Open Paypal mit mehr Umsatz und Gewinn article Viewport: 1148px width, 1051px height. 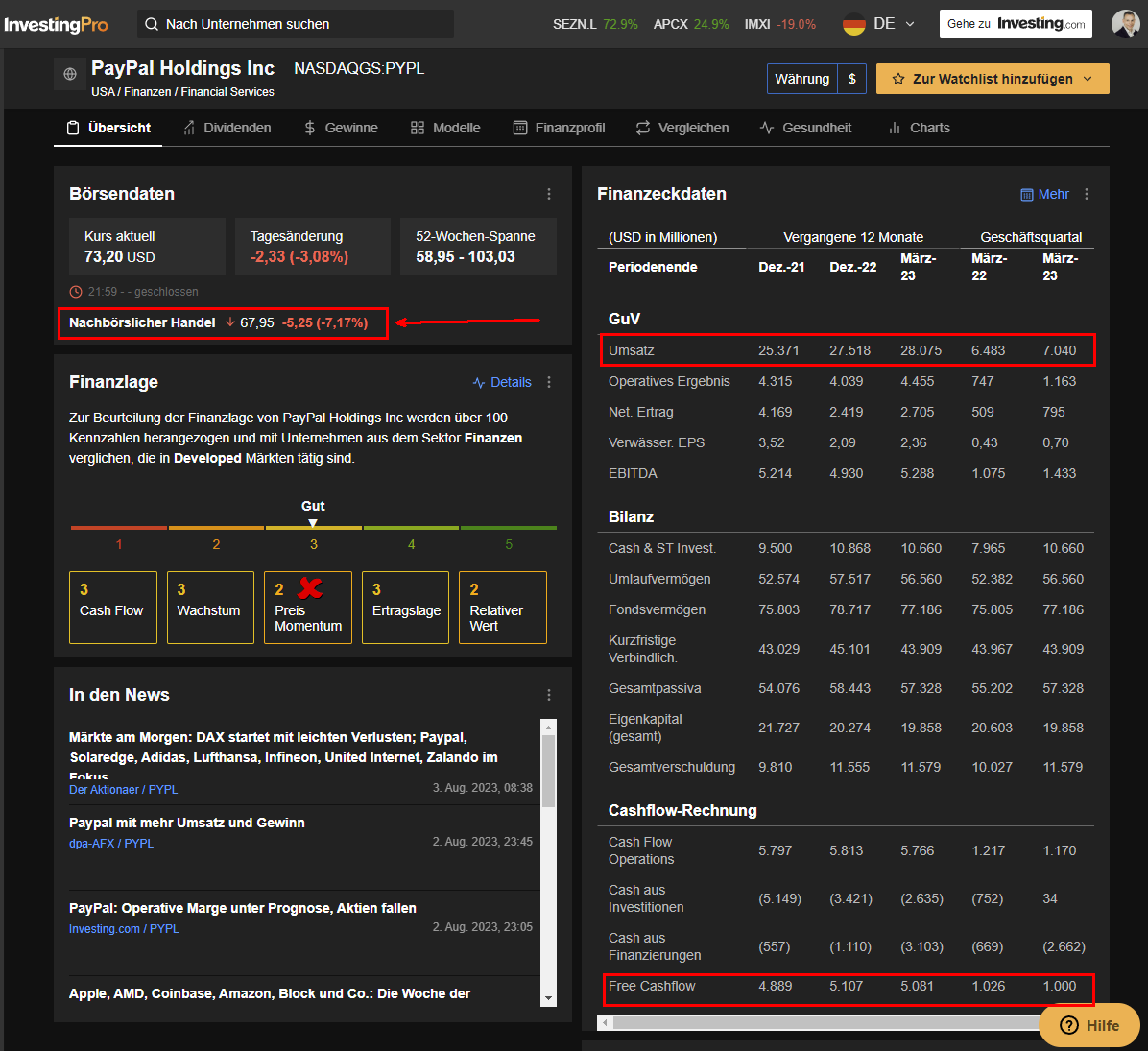coord(187,823)
